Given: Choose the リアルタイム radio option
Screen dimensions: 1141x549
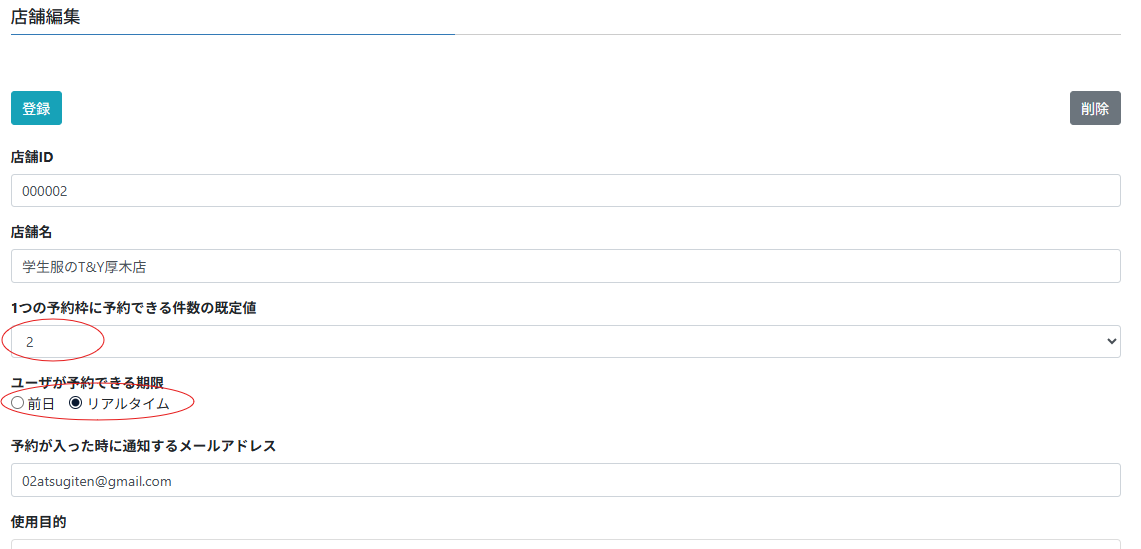Looking at the screenshot, I should tap(75, 402).
